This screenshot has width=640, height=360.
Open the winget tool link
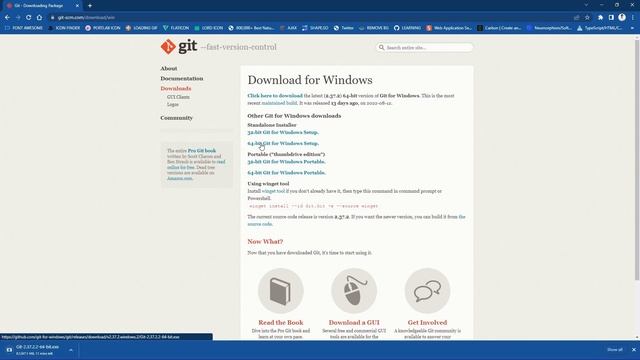[273, 191]
